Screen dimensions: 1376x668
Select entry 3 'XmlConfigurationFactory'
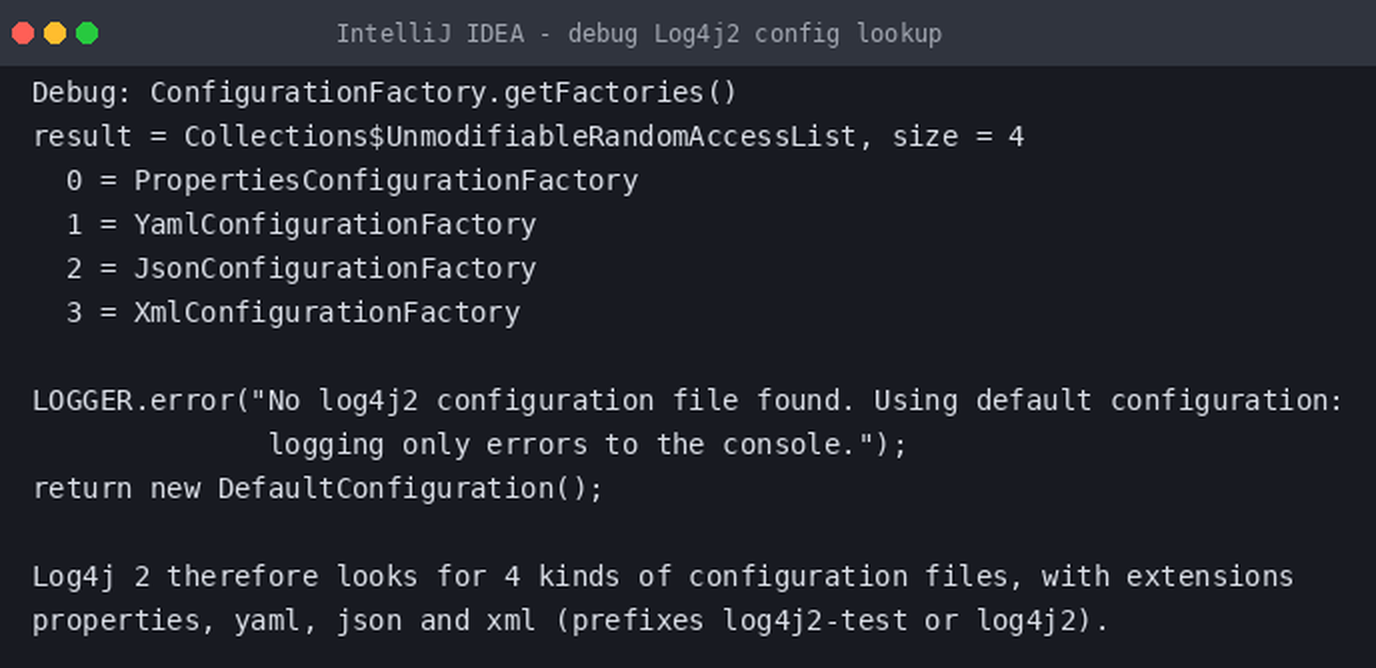tap(293, 313)
